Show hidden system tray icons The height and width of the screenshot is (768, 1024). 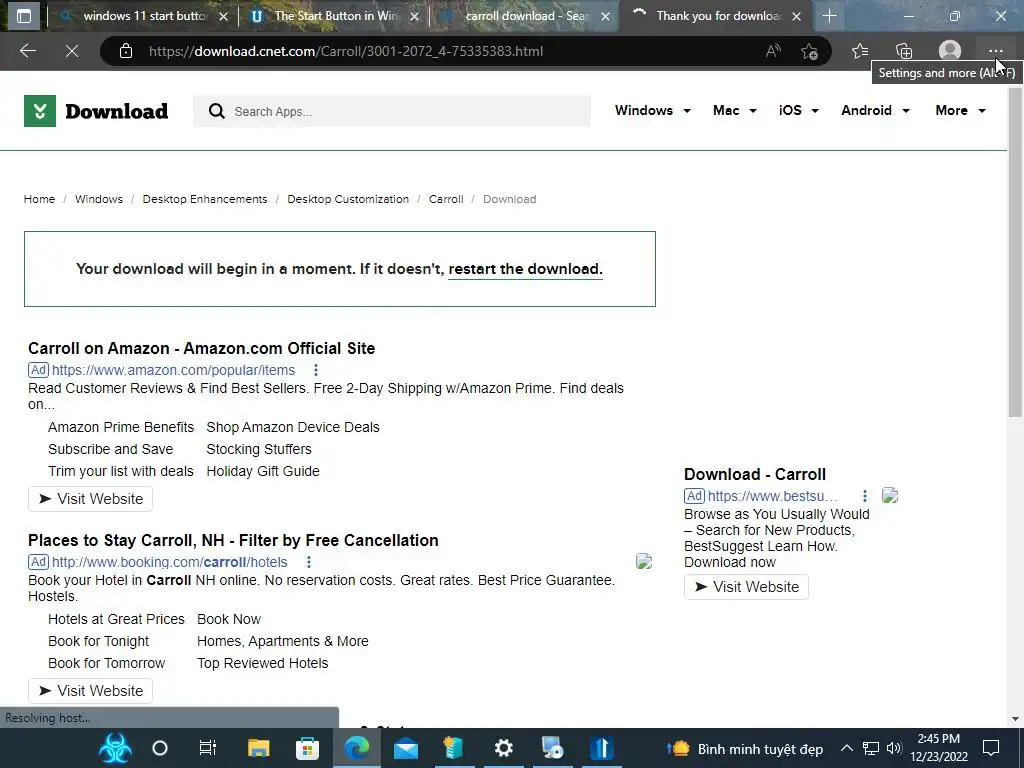pyautogui.click(x=846, y=748)
